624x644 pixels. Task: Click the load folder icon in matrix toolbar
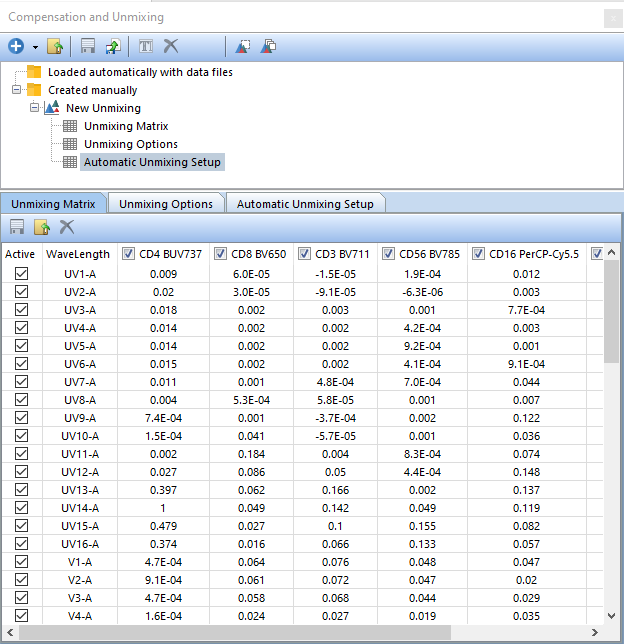point(42,227)
